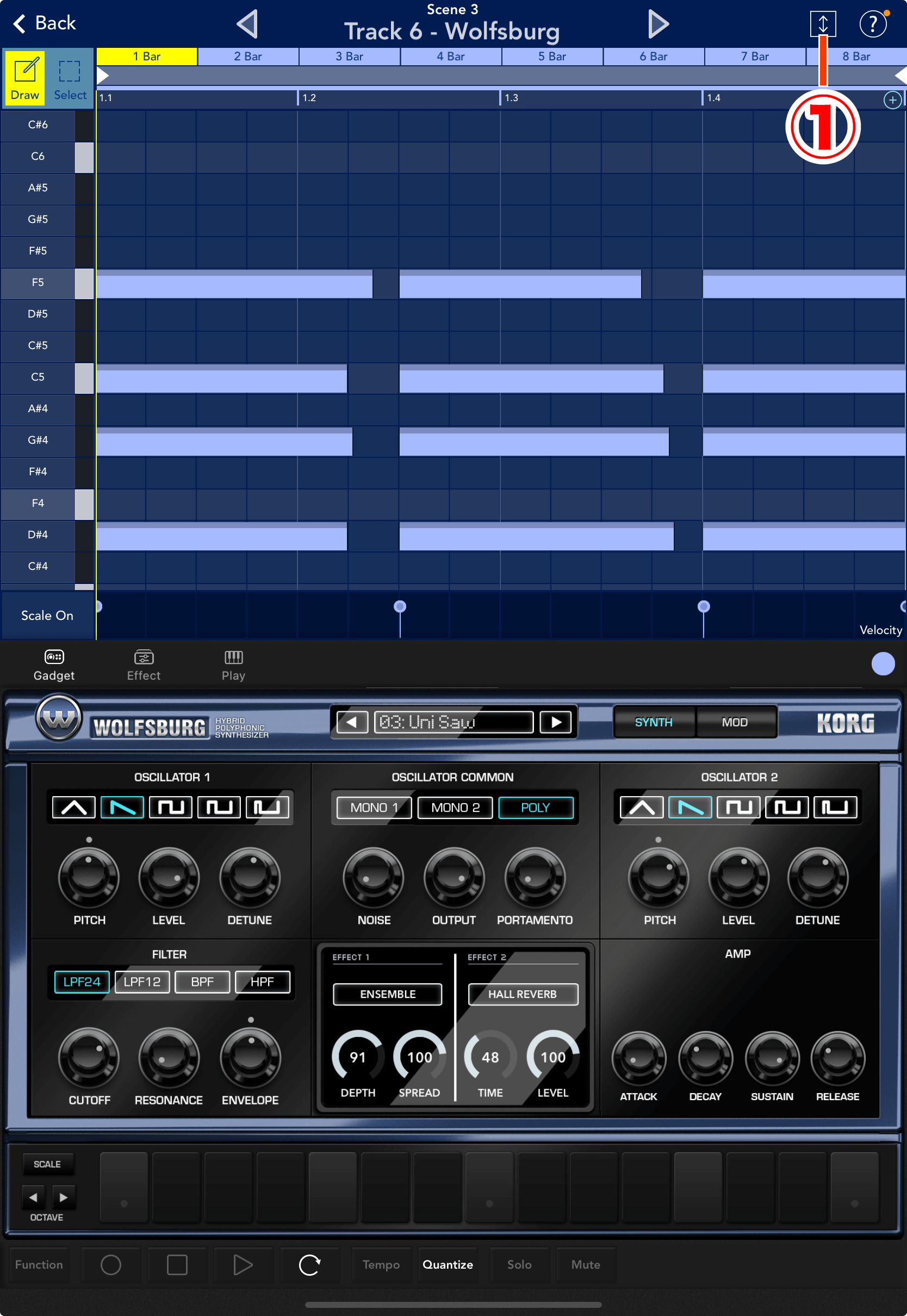Toggle the SCALE button on keyboard
The image size is (907, 1316).
coord(47,1164)
